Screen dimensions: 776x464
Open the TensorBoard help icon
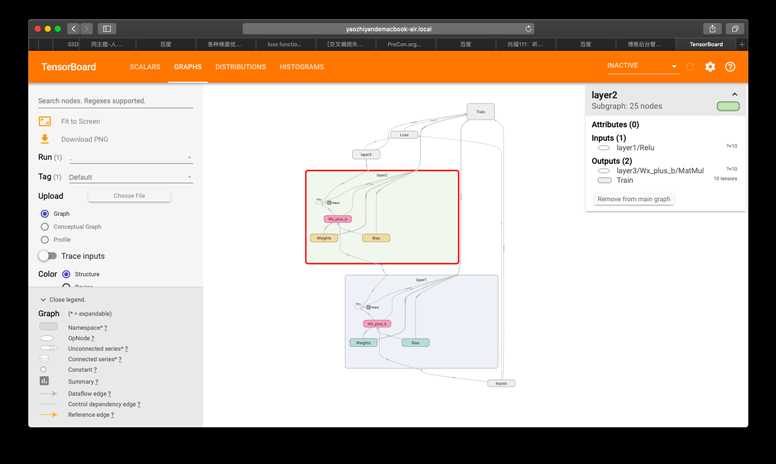click(x=730, y=67)
